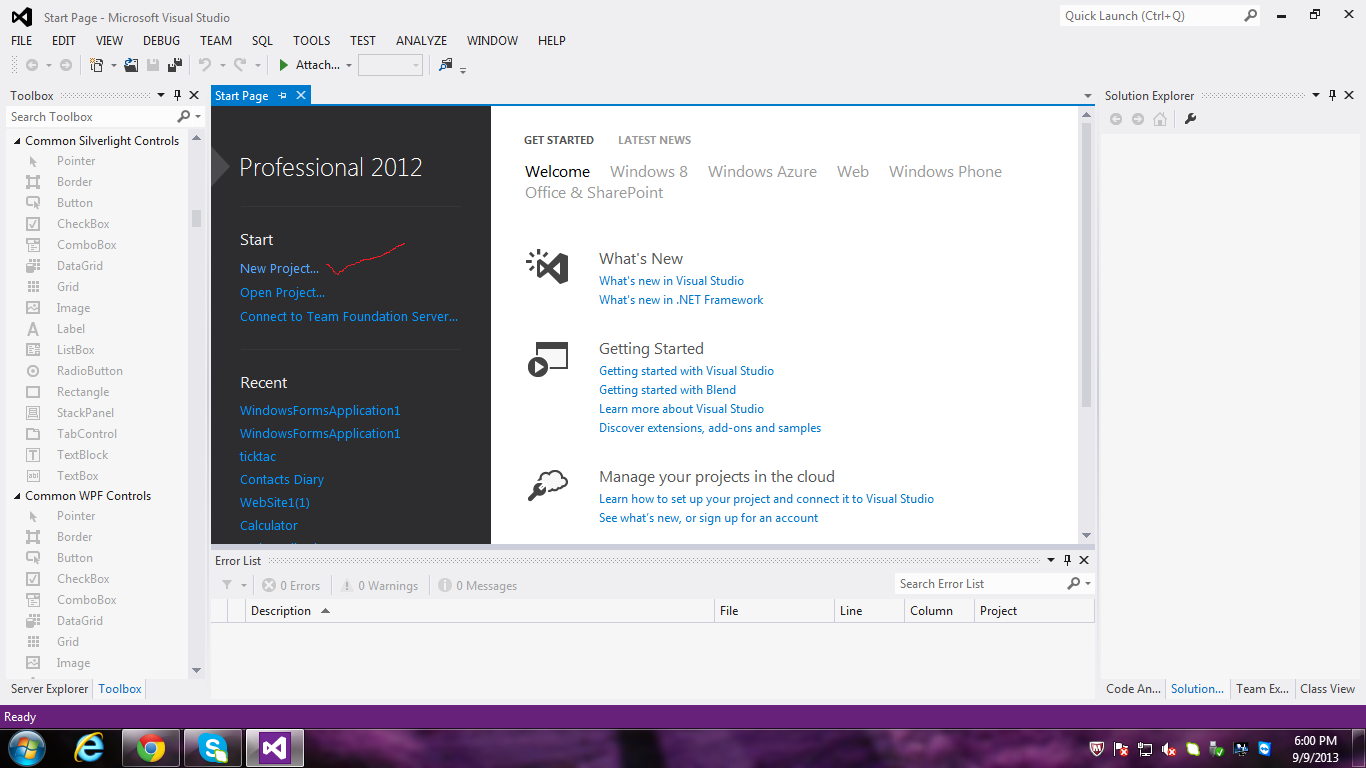Click the green Start debugging arrow
The image size is (1366, 768).
[284, 65]
